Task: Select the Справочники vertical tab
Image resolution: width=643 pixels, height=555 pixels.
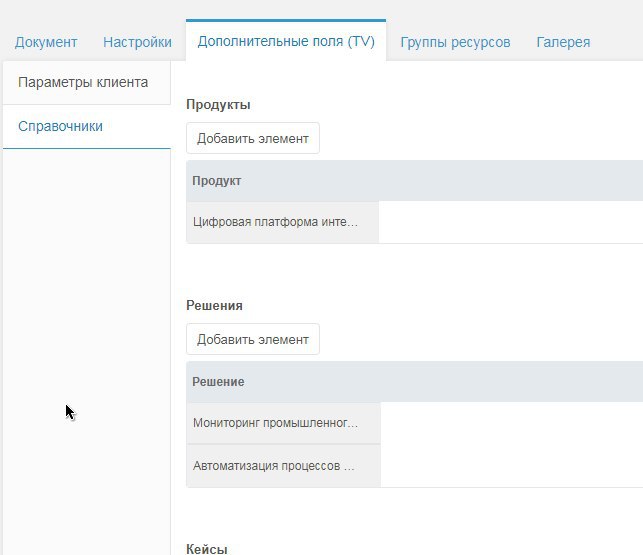Action: (87, 126)
